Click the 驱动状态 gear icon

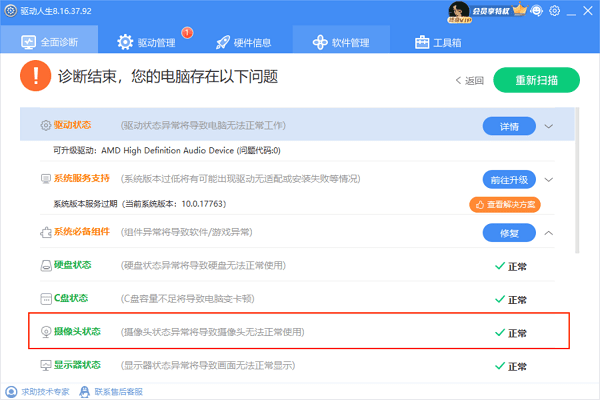point(46,125)
